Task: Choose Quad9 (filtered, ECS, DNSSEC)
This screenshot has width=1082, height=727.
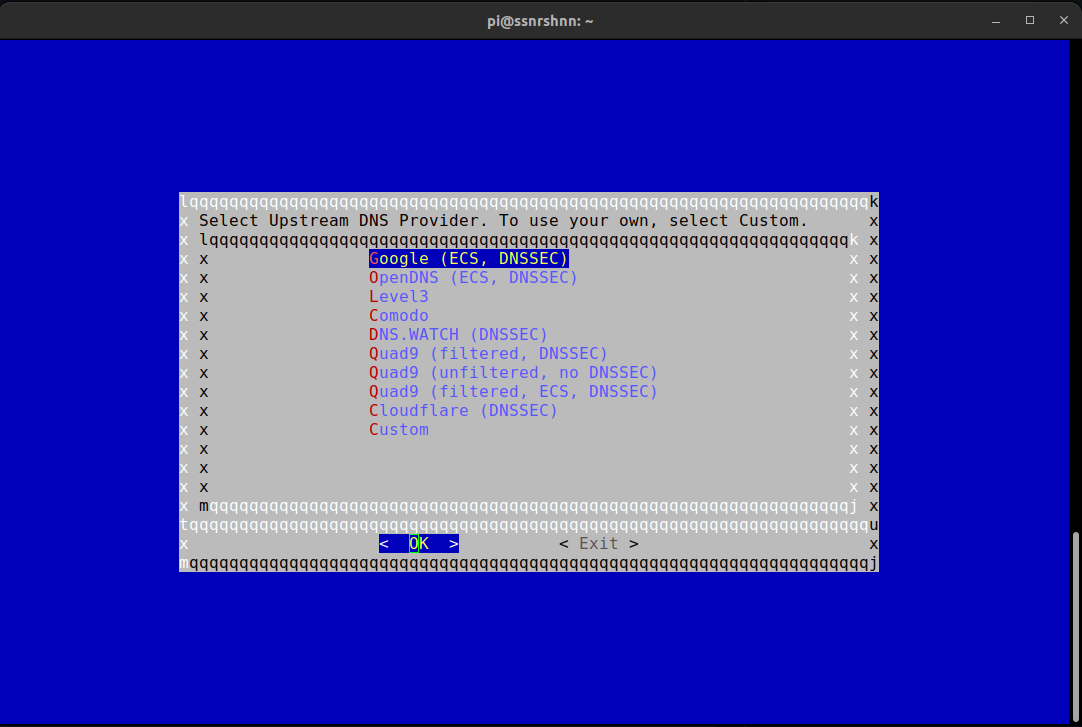Action: pyautogui.click(x=513, y=391)
